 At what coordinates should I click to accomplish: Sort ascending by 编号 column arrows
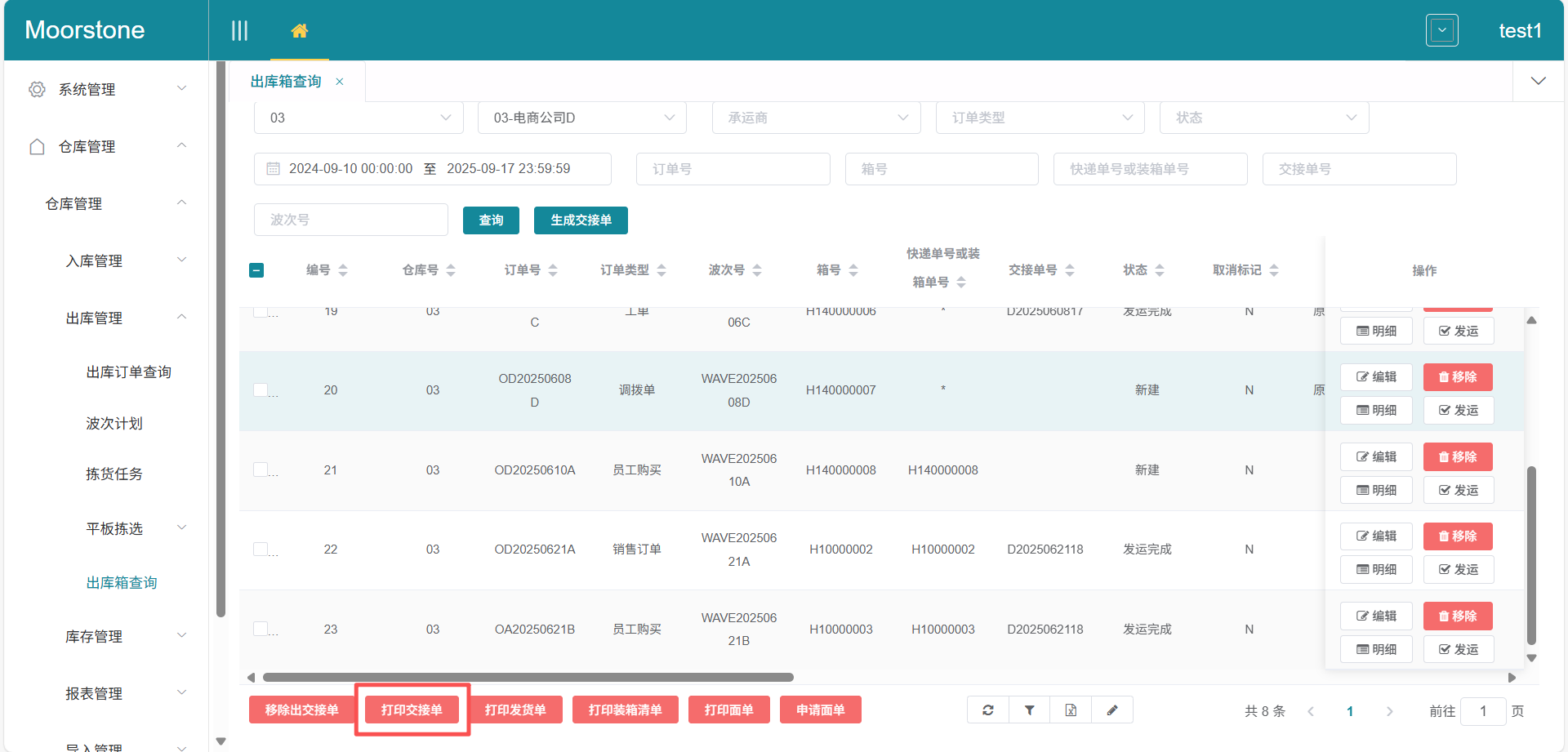point(343,266)
